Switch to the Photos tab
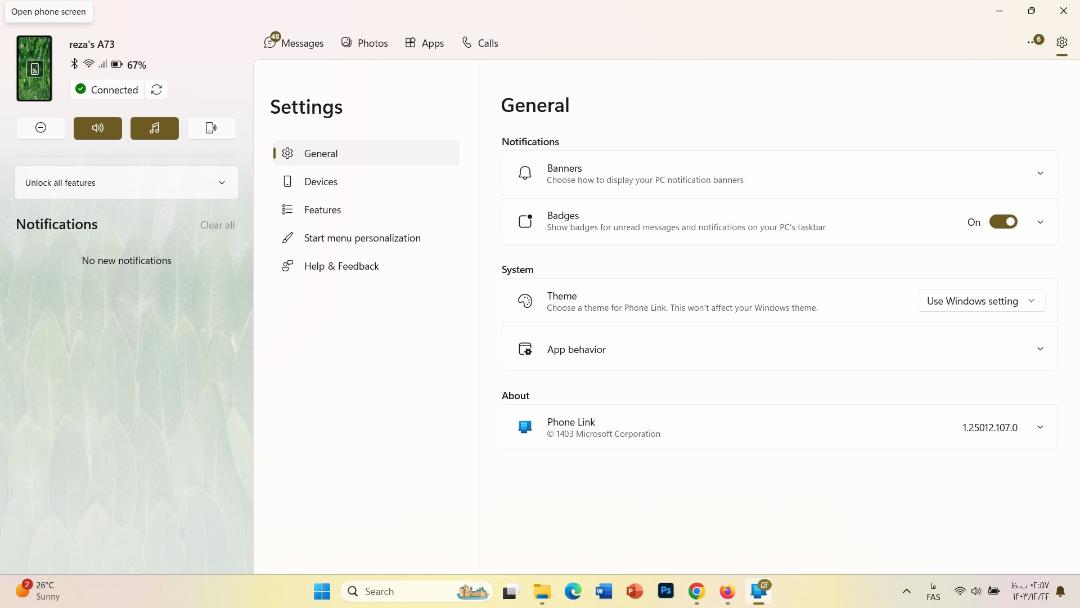Image resolution: width=1080 pixels, height=608 pixels. point(364,43)
